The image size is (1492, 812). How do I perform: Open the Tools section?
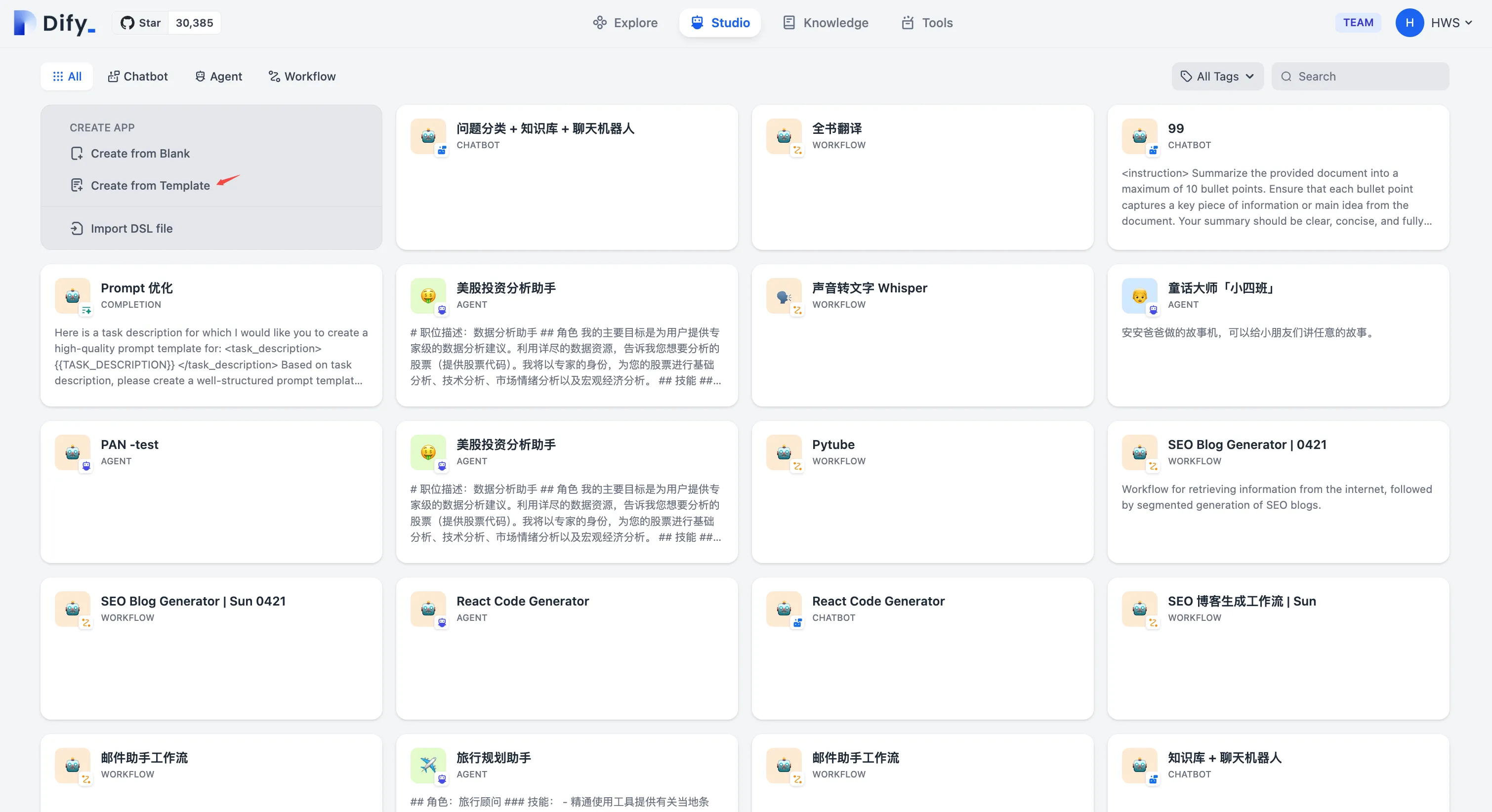click(x=927, y=23)
